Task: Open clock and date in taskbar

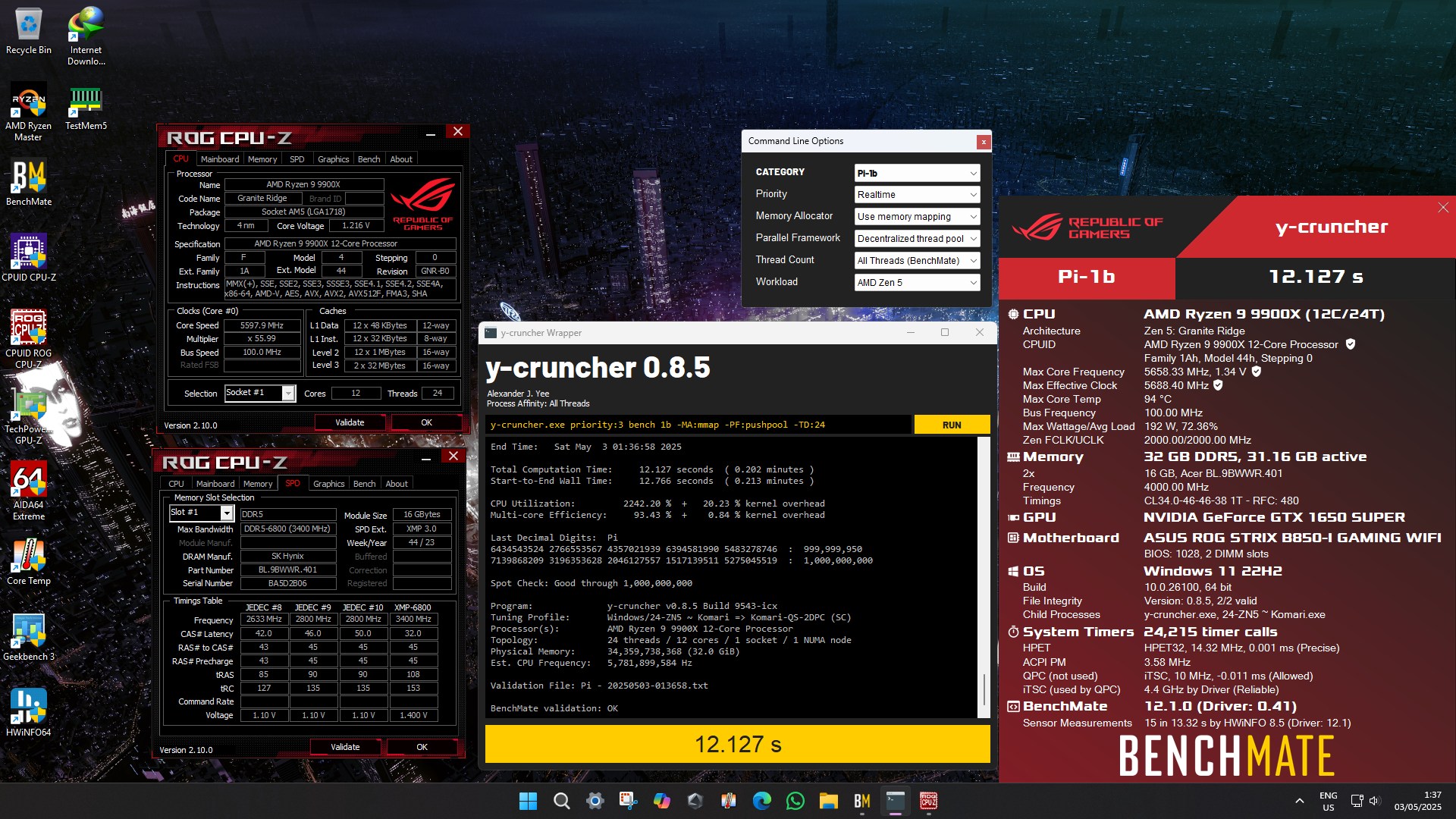Action: pos(1417,801)
